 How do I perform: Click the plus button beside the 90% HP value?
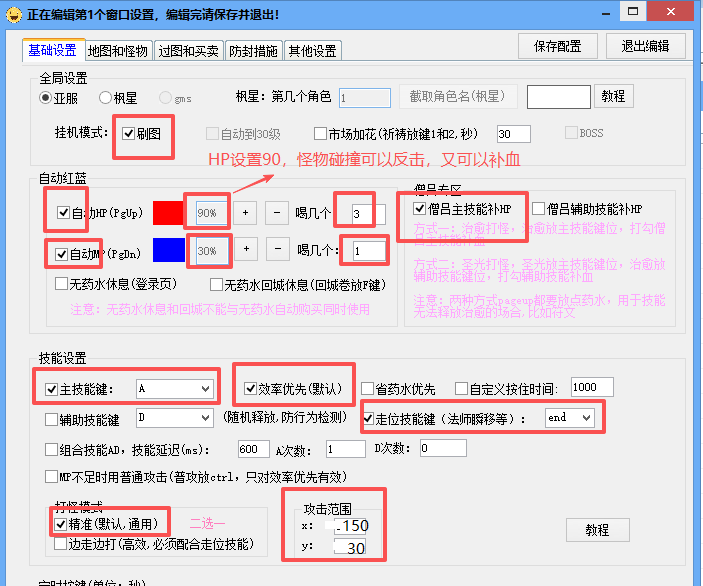click(x=247, y=213)
